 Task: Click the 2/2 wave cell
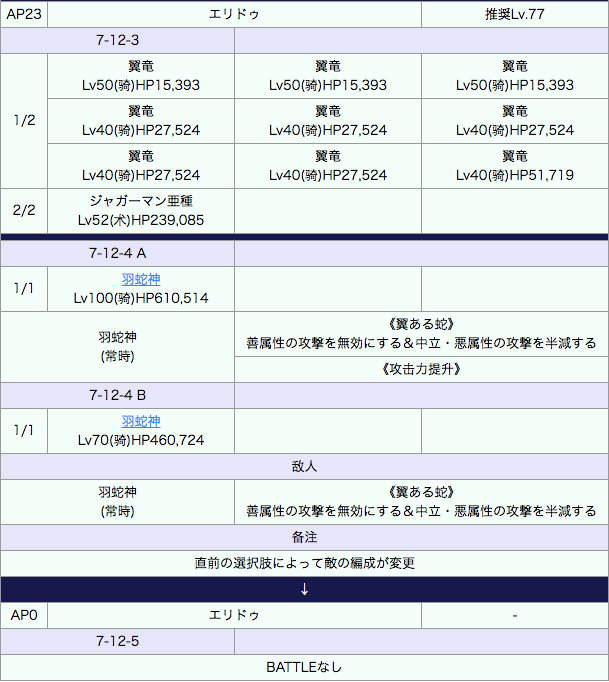click(x=24, y=211)
